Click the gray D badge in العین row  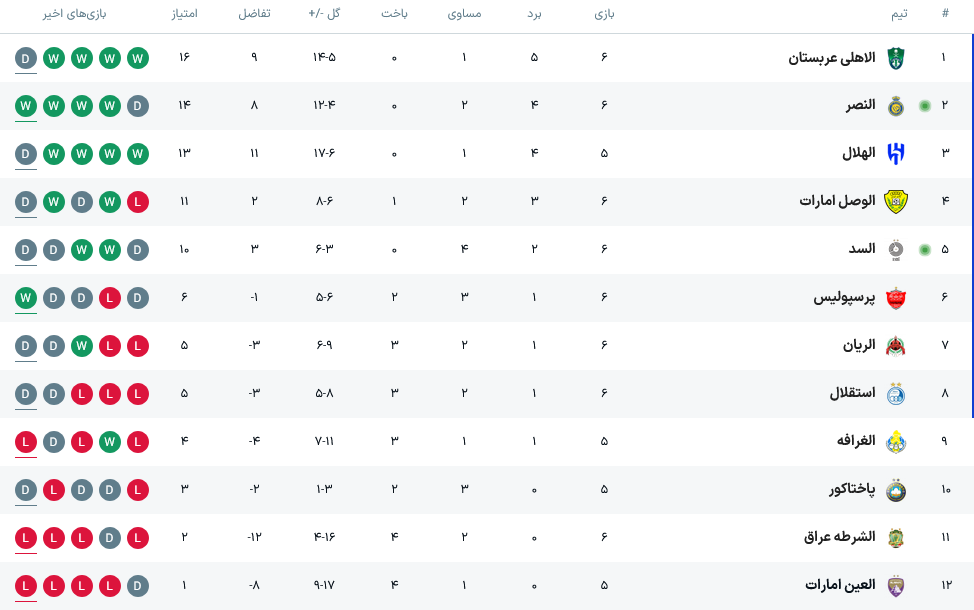tap(138, 586)
